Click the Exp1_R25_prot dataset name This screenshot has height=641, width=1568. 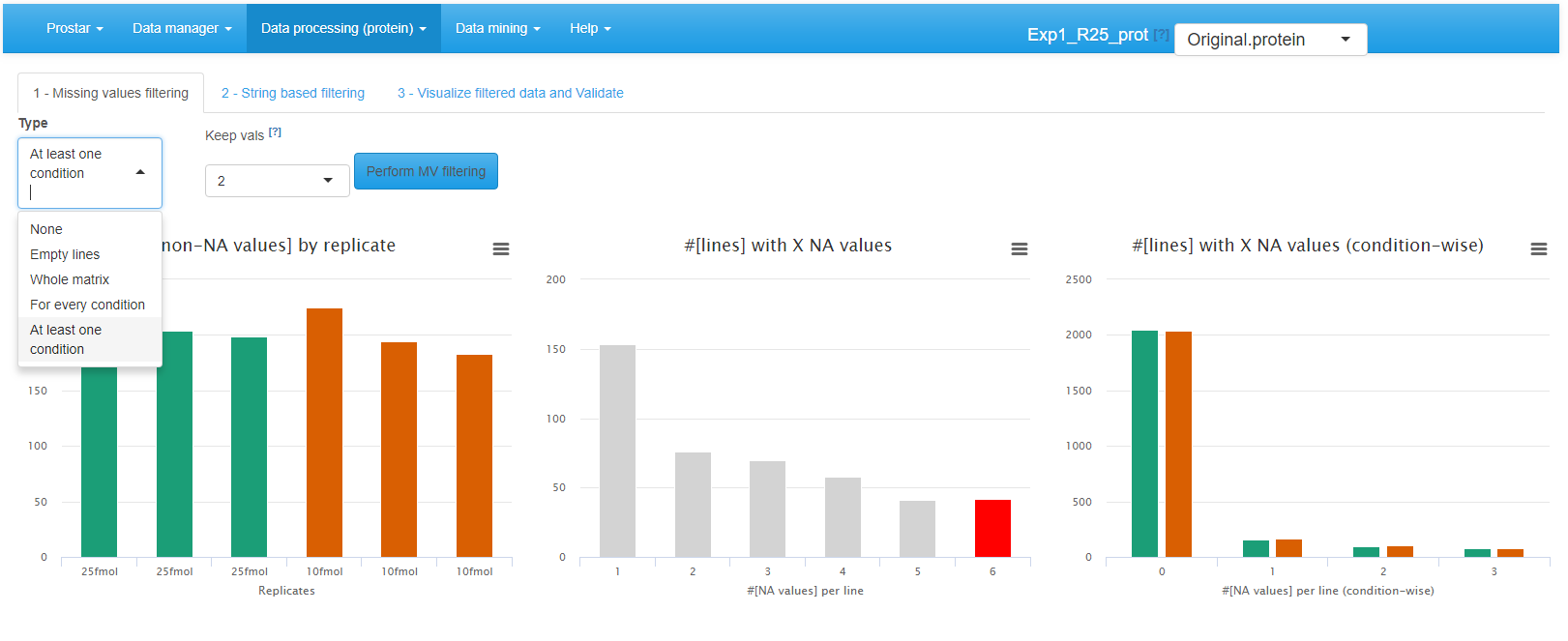[1087, 35]
